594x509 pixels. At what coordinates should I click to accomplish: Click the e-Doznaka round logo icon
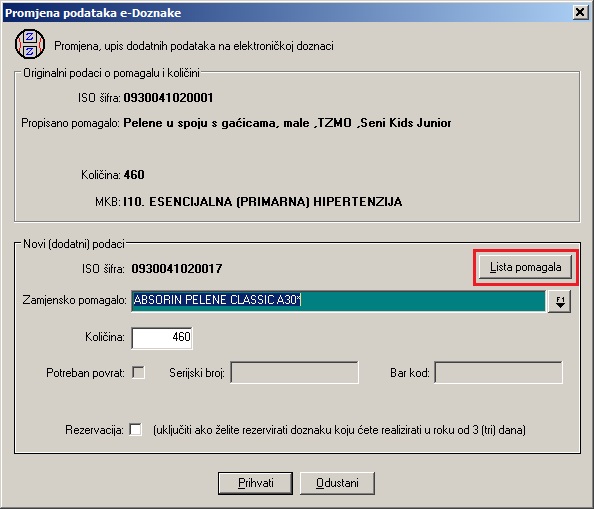pos(30,44)
